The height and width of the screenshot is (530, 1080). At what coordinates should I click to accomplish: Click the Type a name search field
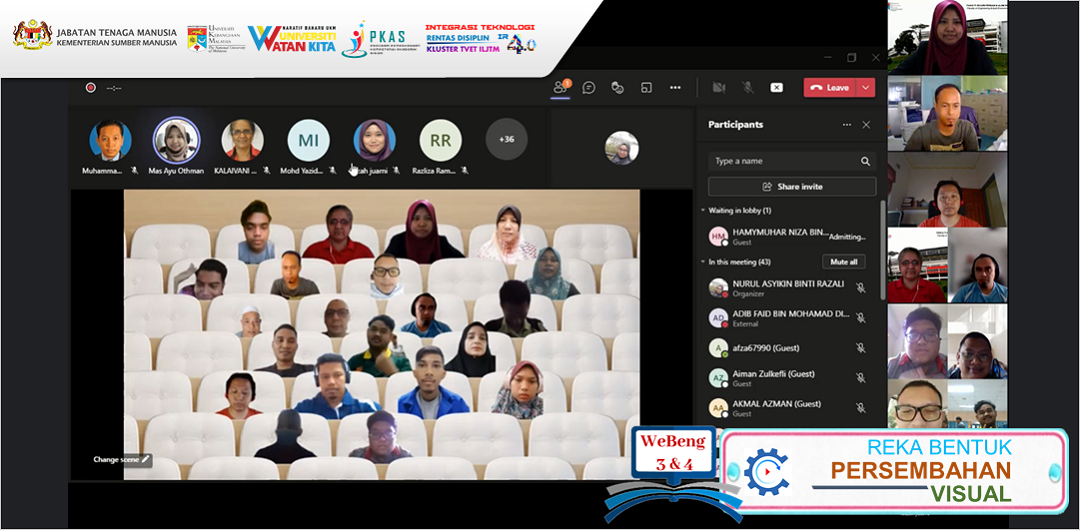(x=780, y=161)
